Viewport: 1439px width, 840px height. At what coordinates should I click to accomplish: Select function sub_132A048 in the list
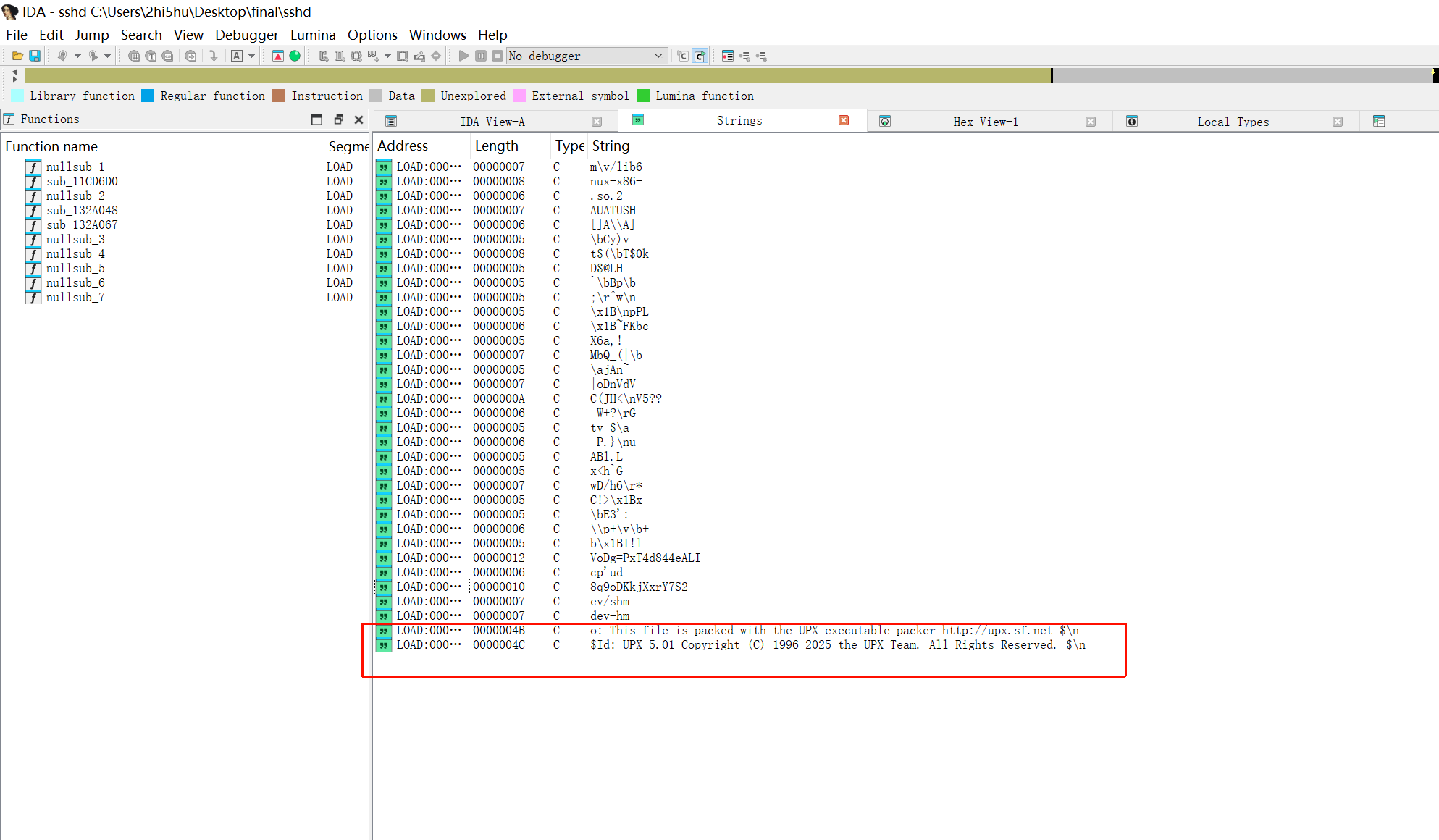point(82,210)
